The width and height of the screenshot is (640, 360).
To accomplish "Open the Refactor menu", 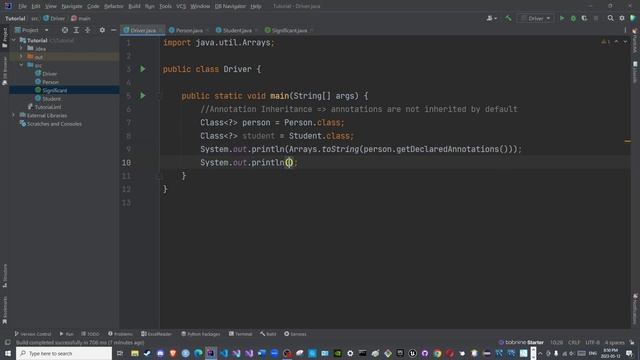I will 113,6.
